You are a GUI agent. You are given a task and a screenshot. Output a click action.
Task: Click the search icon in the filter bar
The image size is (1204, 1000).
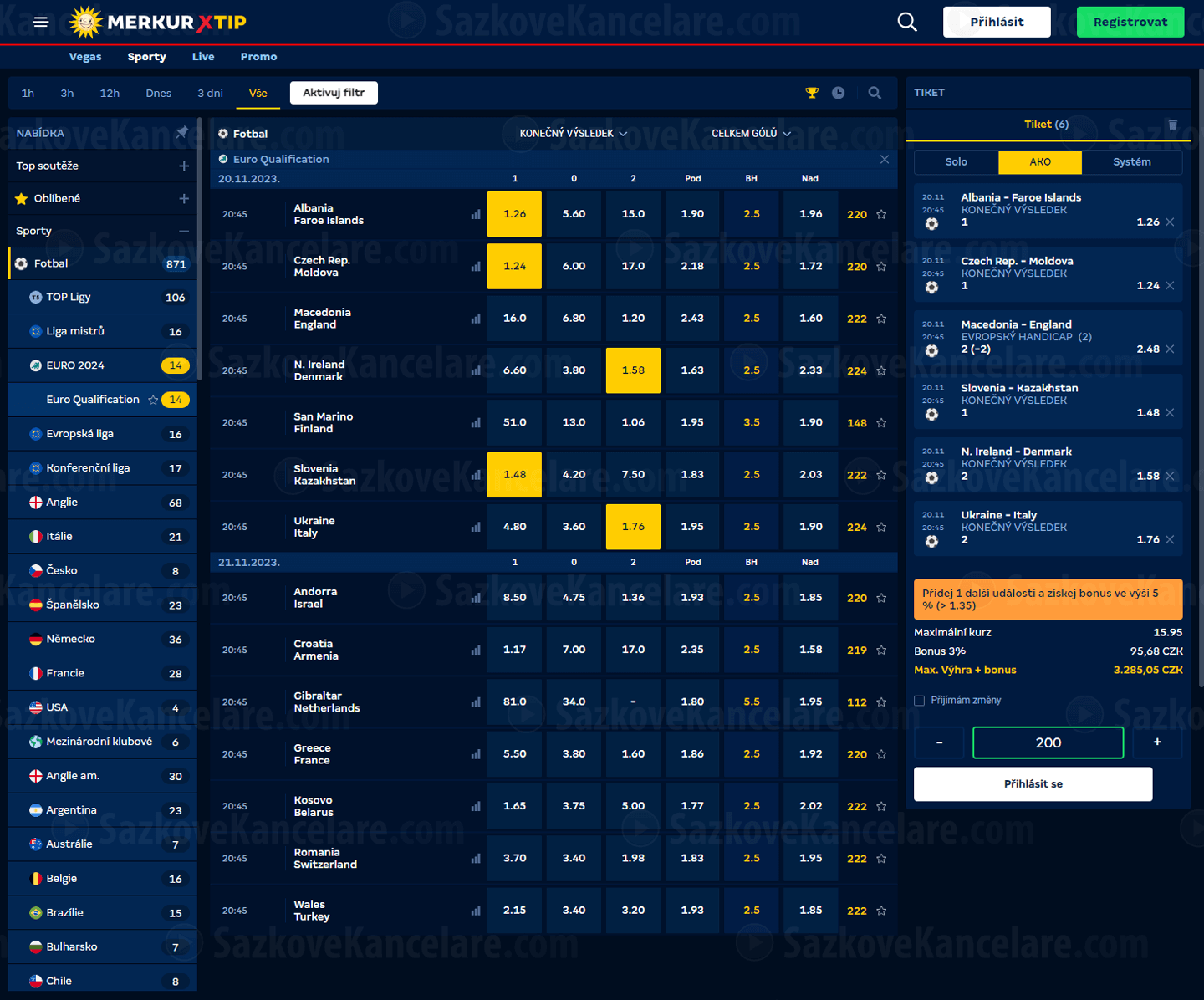pos(875,93)
